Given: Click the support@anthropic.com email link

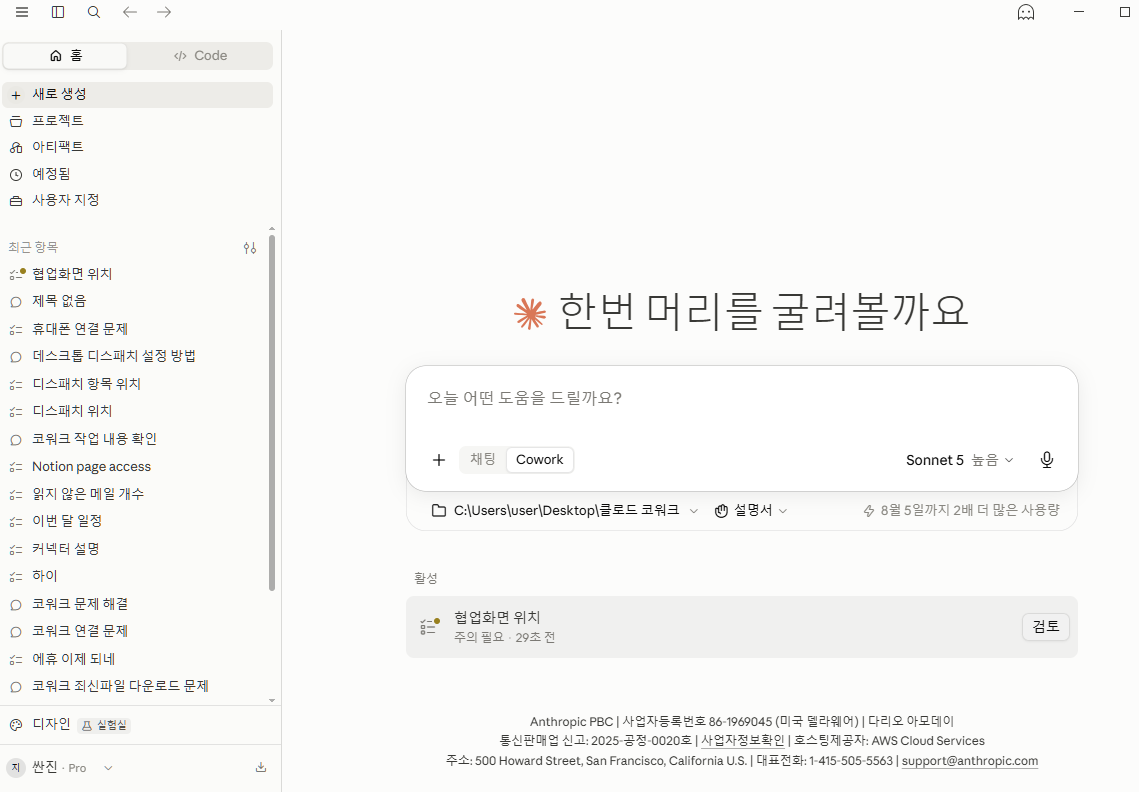Looking at the screenshot, I should (970, 761).
